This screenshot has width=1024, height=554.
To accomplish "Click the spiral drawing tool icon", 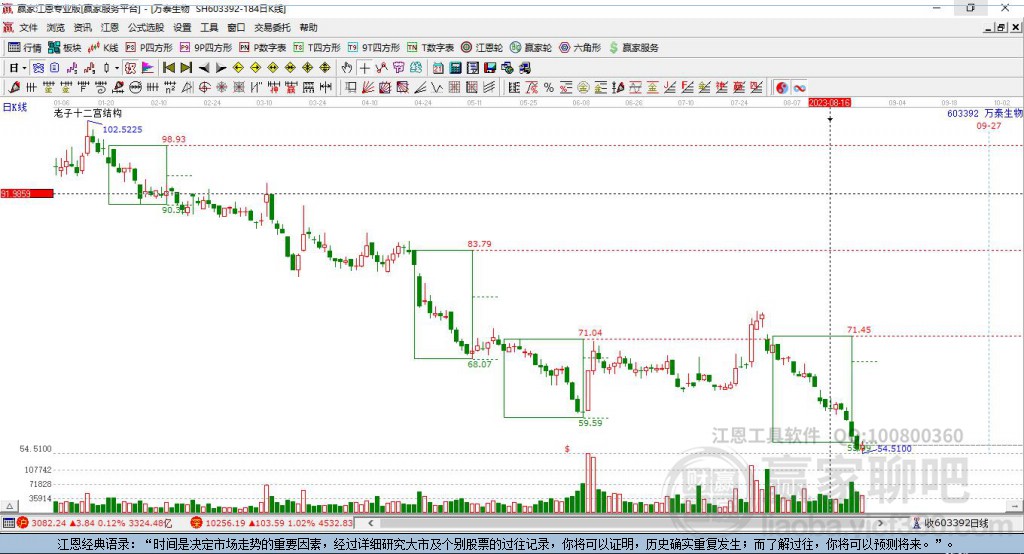I will [101, 88].
